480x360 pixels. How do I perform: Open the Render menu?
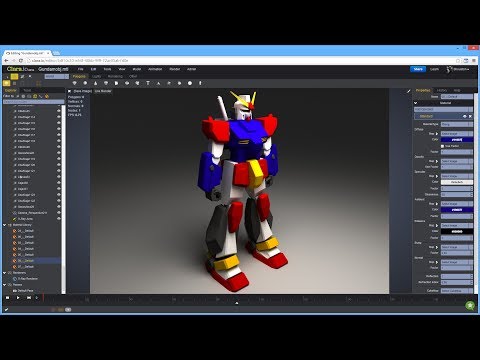pyautogui.click(x=175, y=69)
